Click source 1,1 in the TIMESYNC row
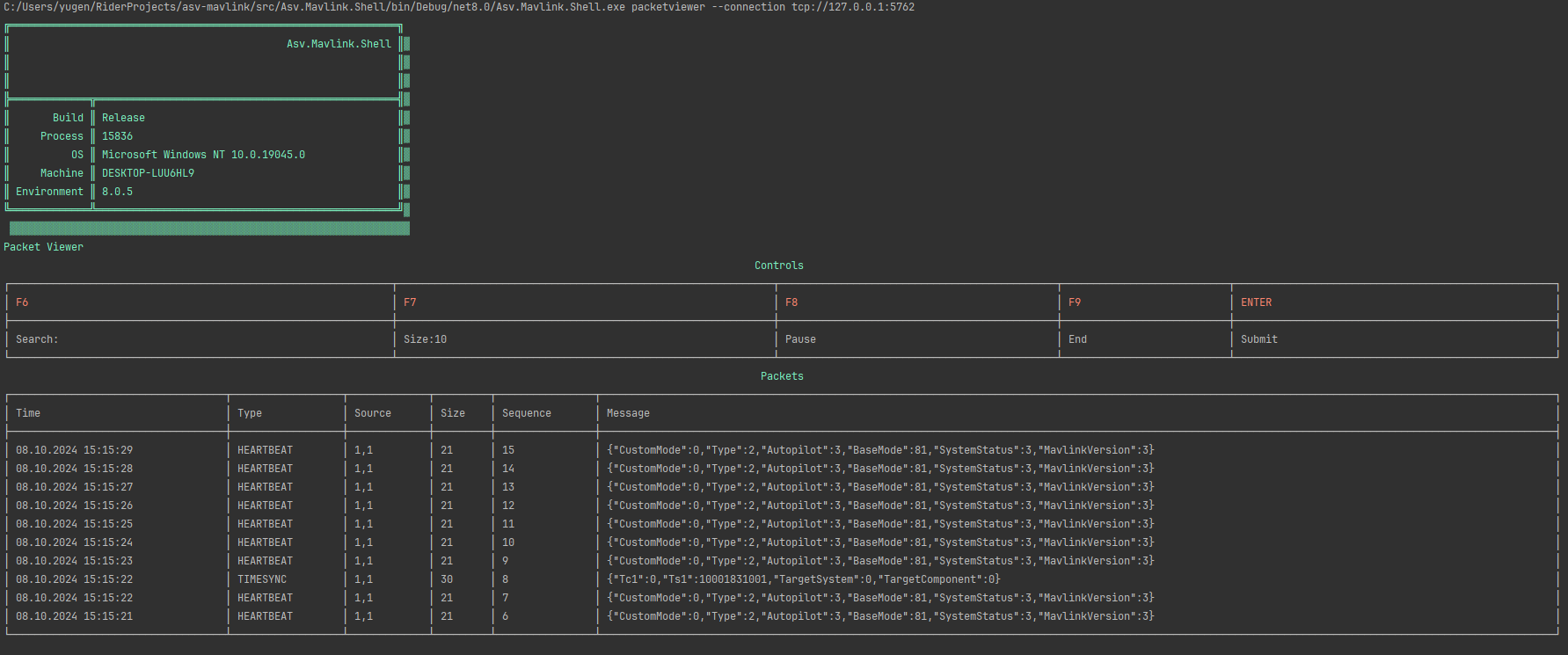The width and height of the screenshot is (1568, 655). (363, 579)
